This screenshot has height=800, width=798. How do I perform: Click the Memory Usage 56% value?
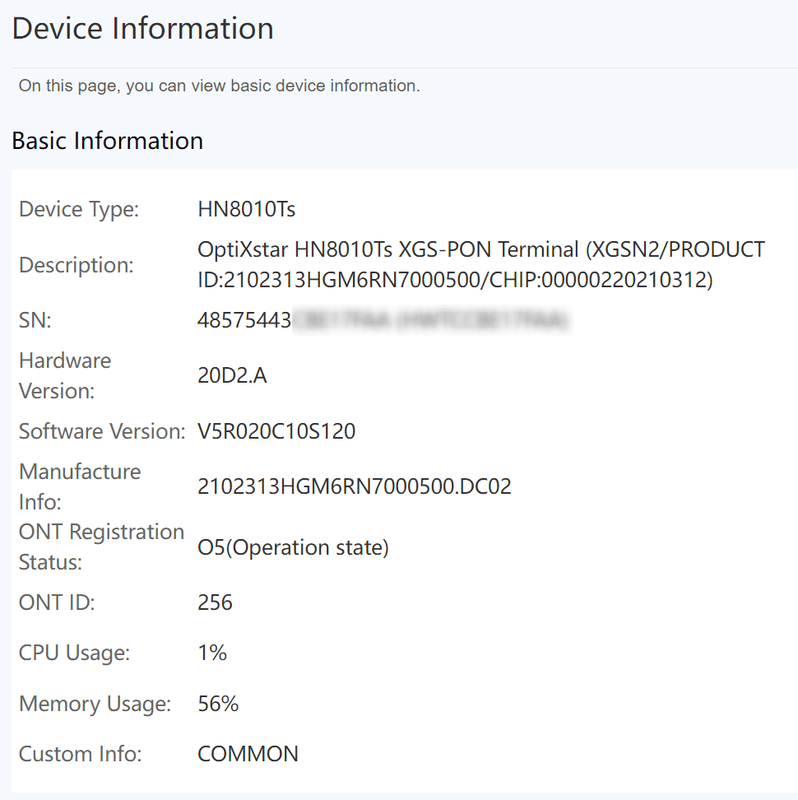coord(218,704)
